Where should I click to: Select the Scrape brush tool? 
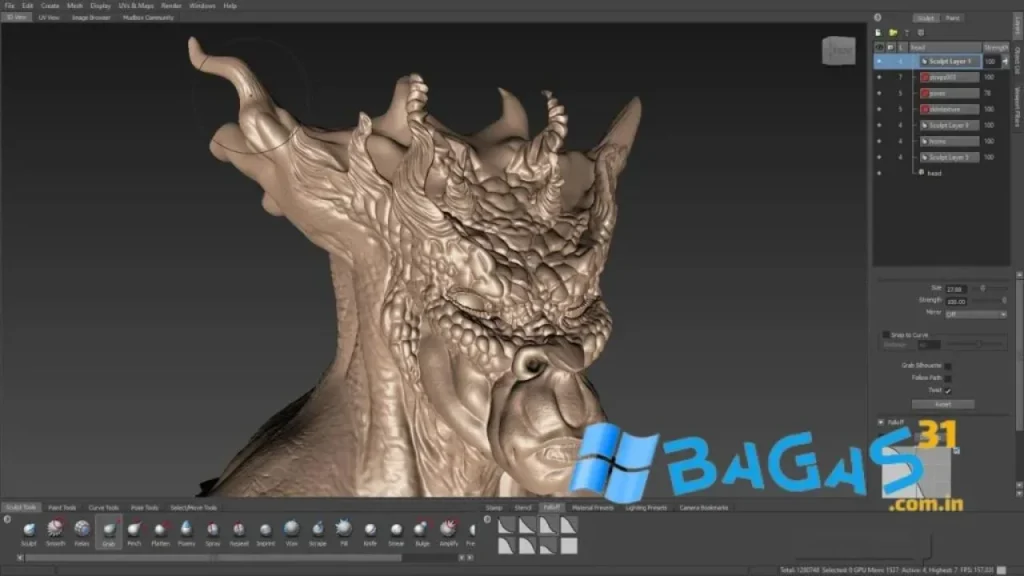click(x=317, y=532)
